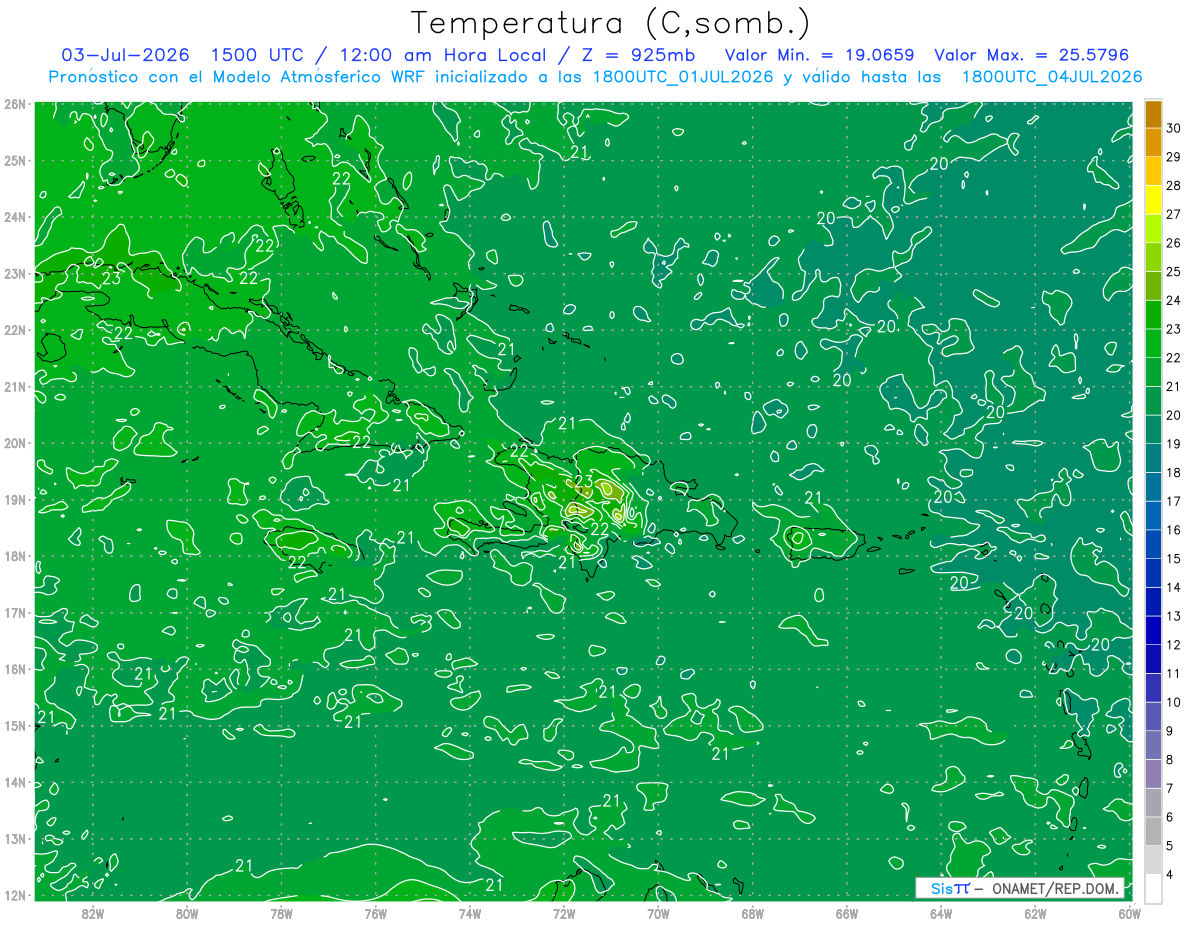Click the '72W' longitude axis label
Image resolution: width=1200 pixels, height=927 pixels.
click(564, 913)
